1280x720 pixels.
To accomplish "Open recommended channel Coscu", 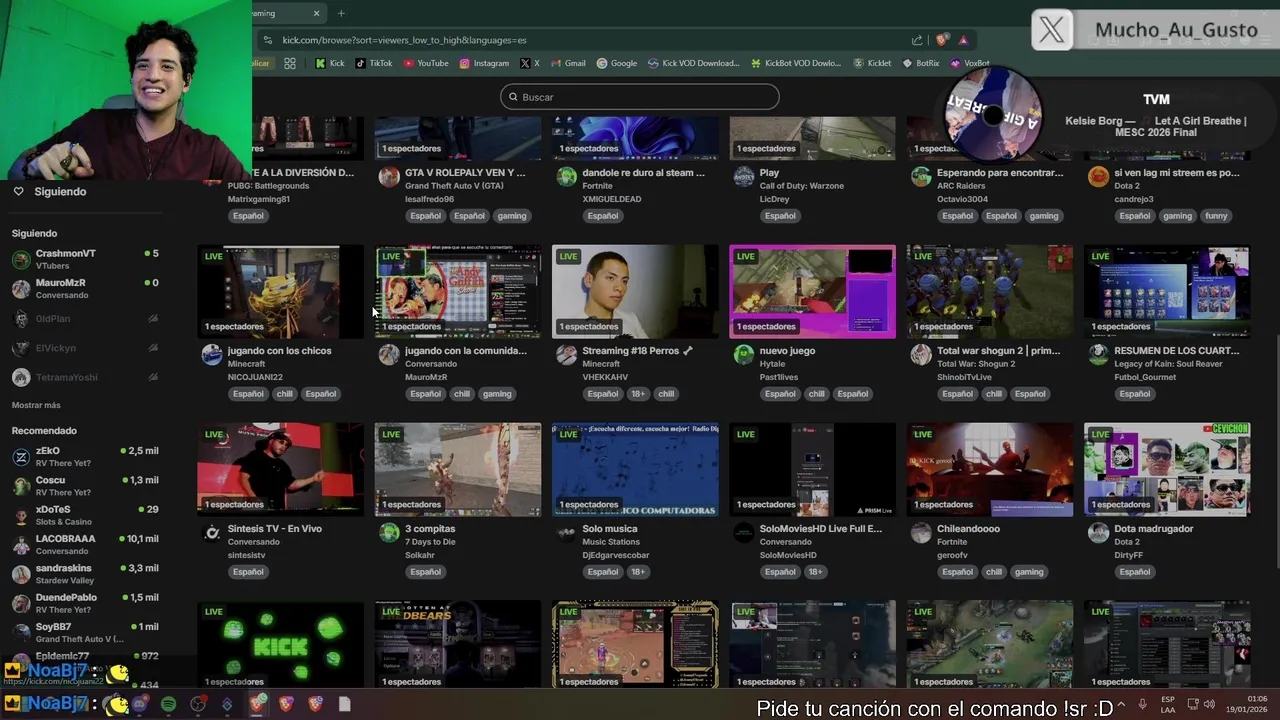I will click(x=85, y=485).
